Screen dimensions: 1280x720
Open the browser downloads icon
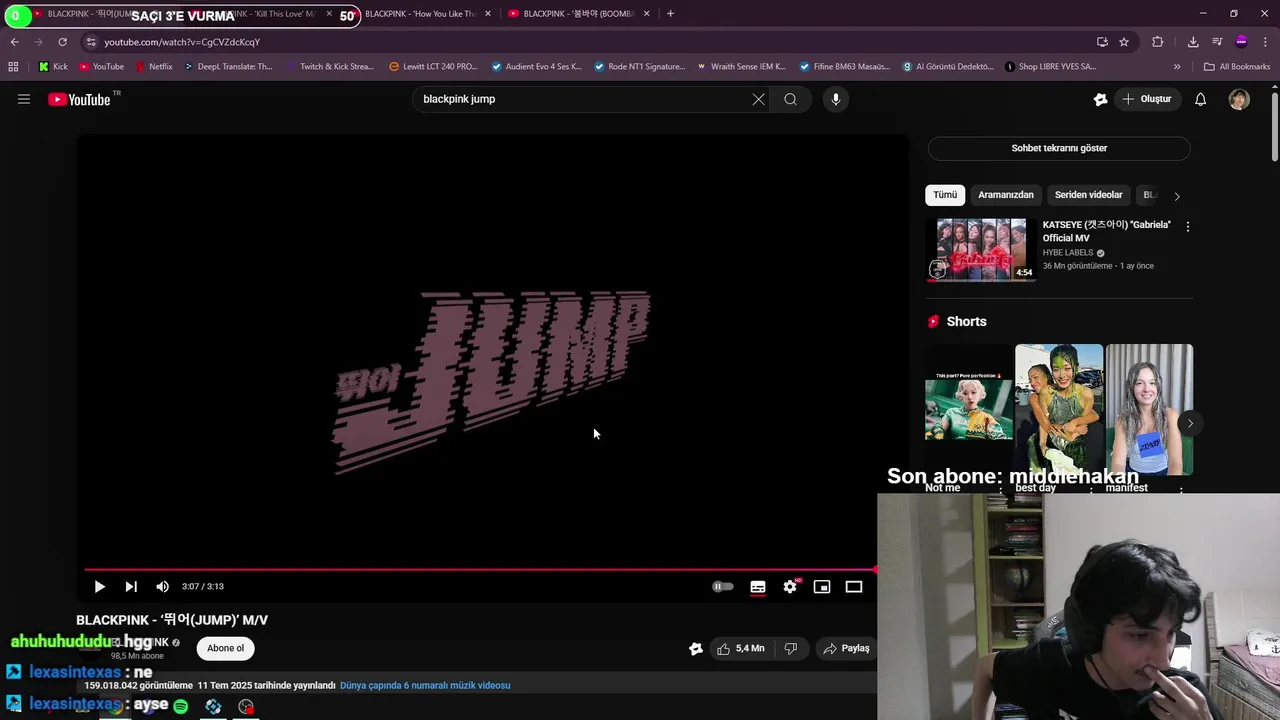pyautogui.click(x=1193, y=42)
